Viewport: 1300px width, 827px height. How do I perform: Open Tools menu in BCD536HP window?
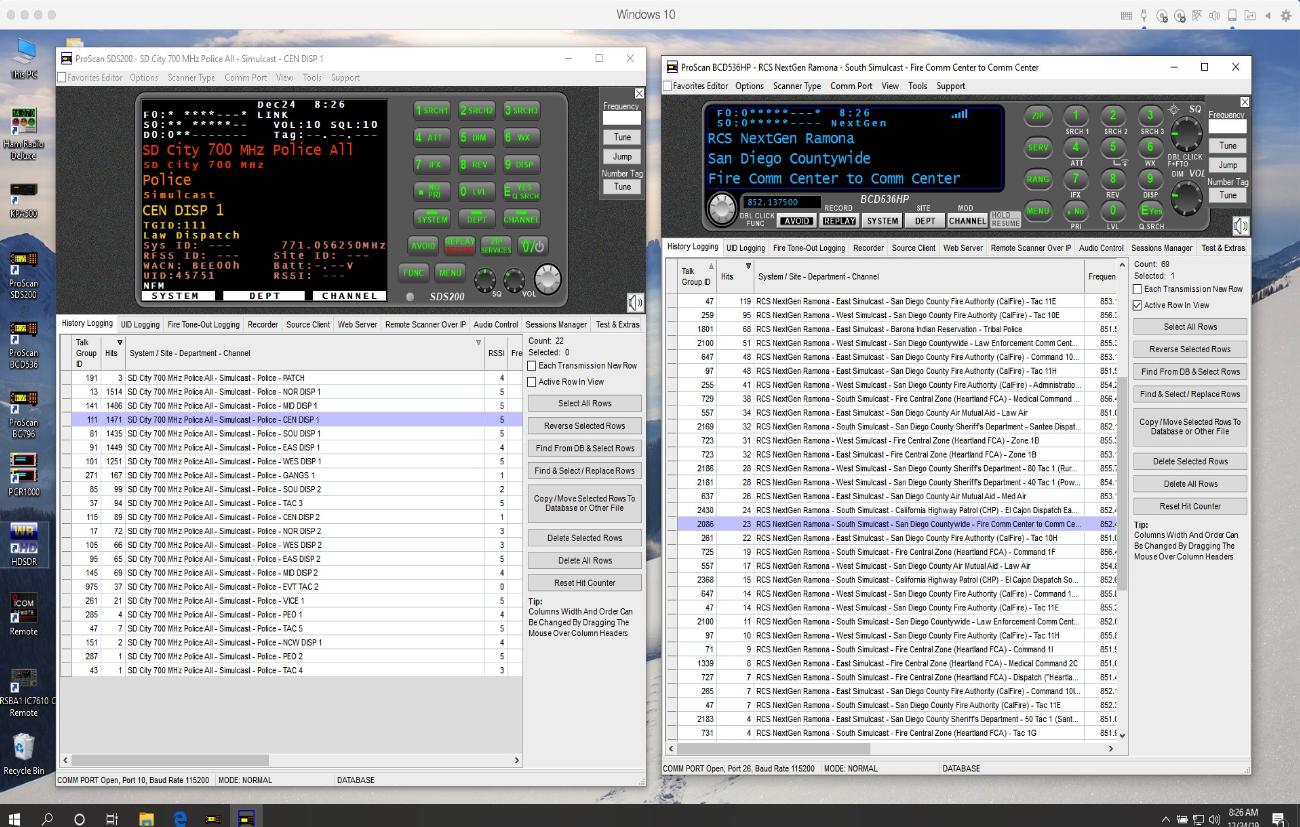(x=917, y=86)
